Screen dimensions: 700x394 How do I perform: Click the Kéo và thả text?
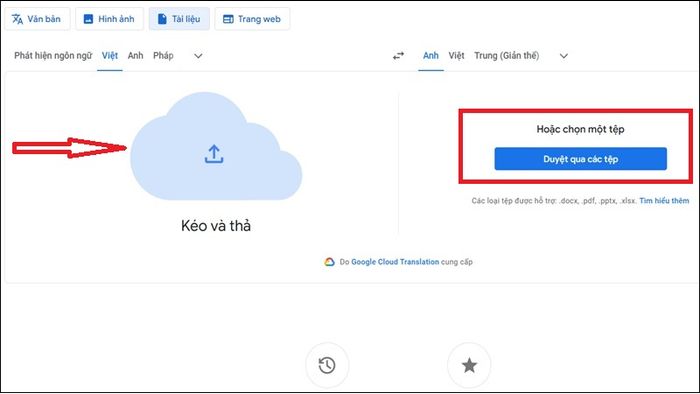[x=216, y=226]
